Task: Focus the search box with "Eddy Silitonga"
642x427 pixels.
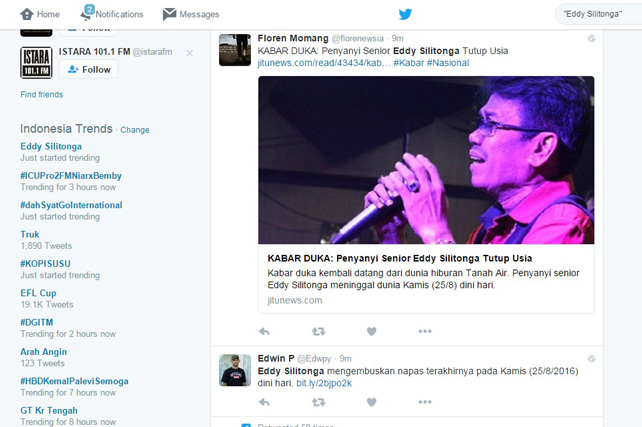Action: coord(599,14)
